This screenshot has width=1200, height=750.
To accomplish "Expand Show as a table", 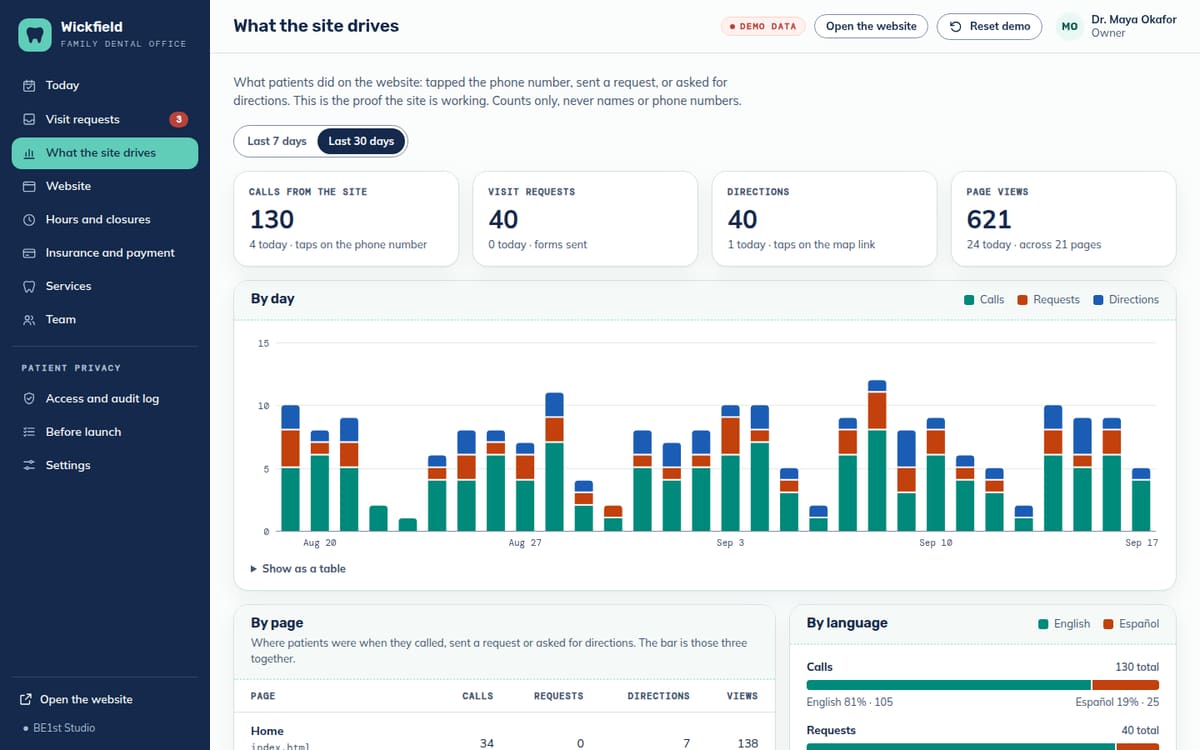I will coord(298,569).
